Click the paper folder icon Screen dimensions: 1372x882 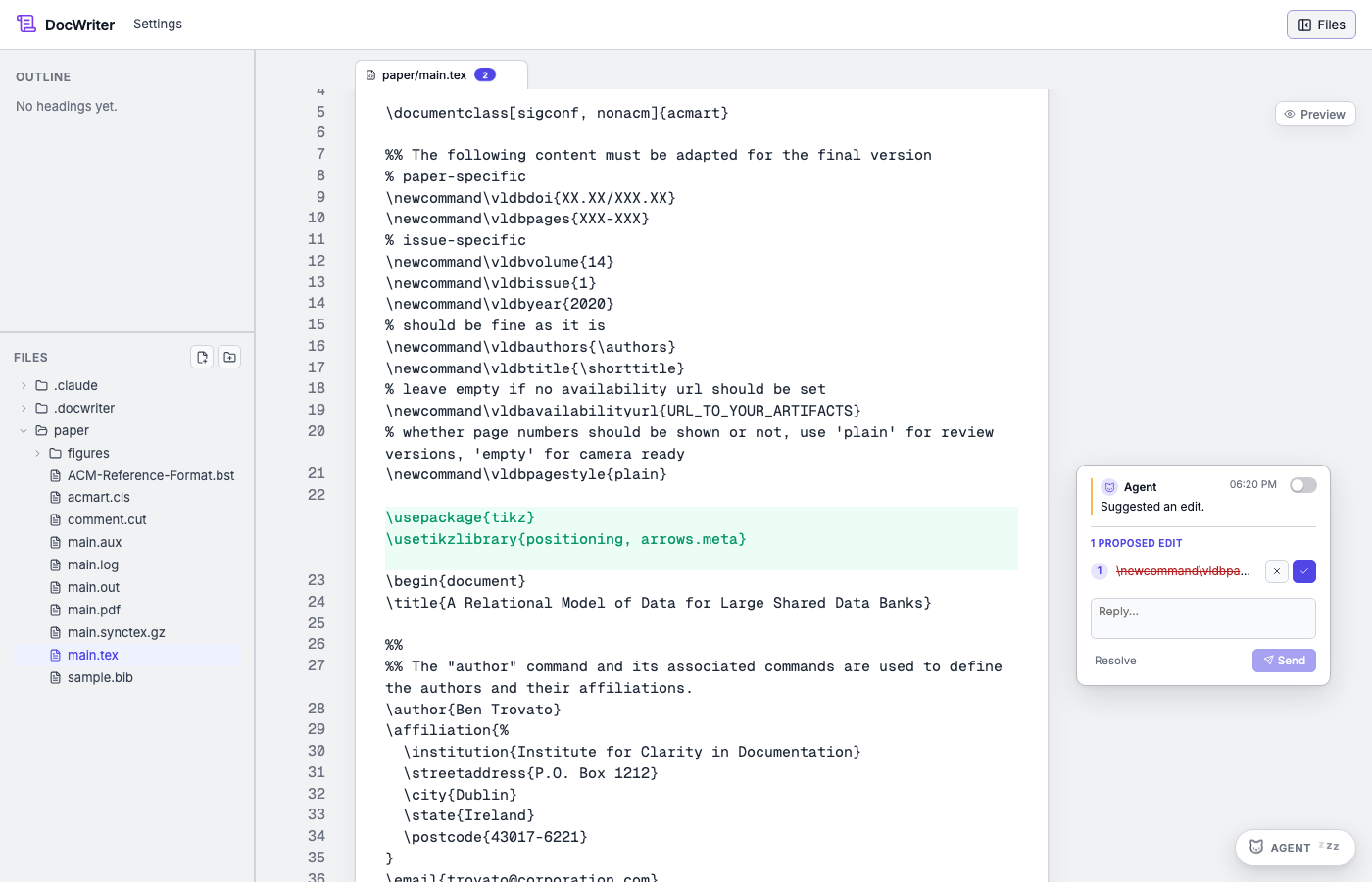pos(42,430)
